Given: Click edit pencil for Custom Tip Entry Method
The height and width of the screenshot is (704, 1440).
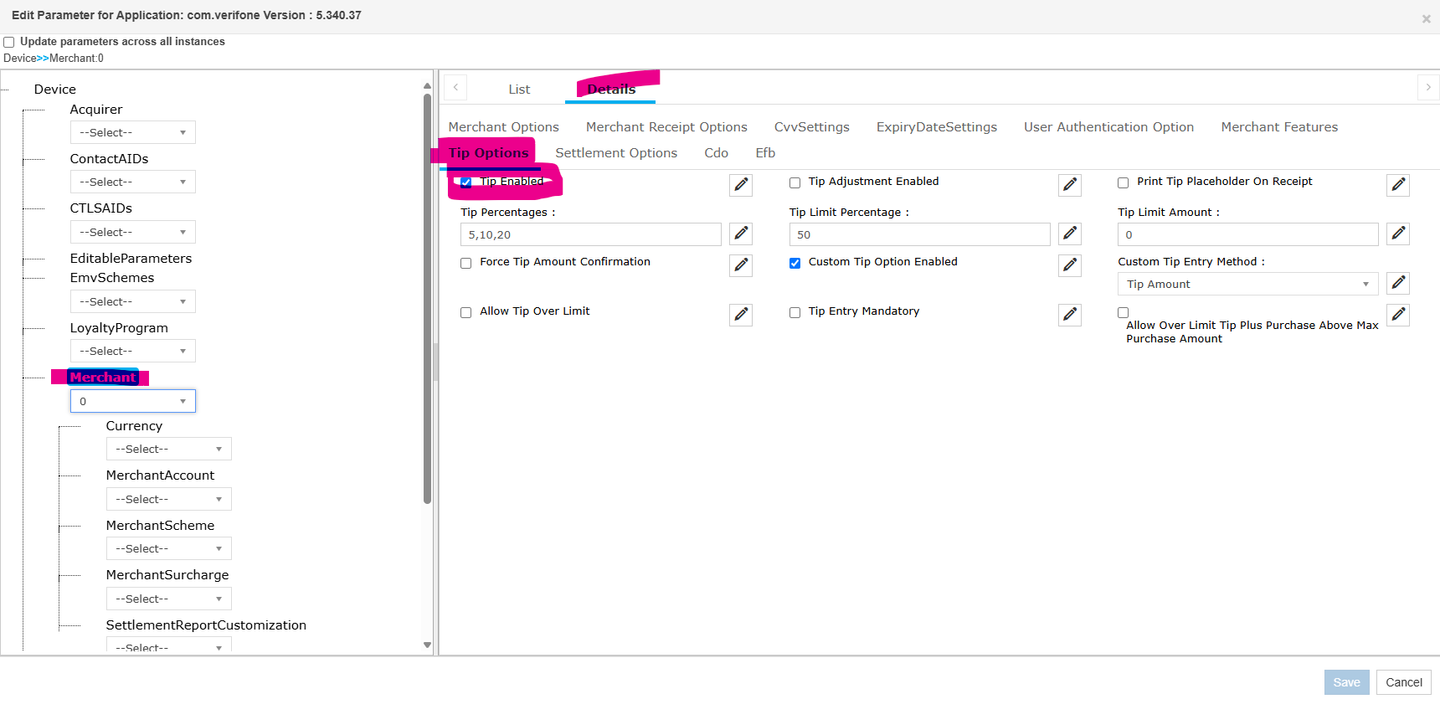Looking at the screenshot, I should 1398,283.
